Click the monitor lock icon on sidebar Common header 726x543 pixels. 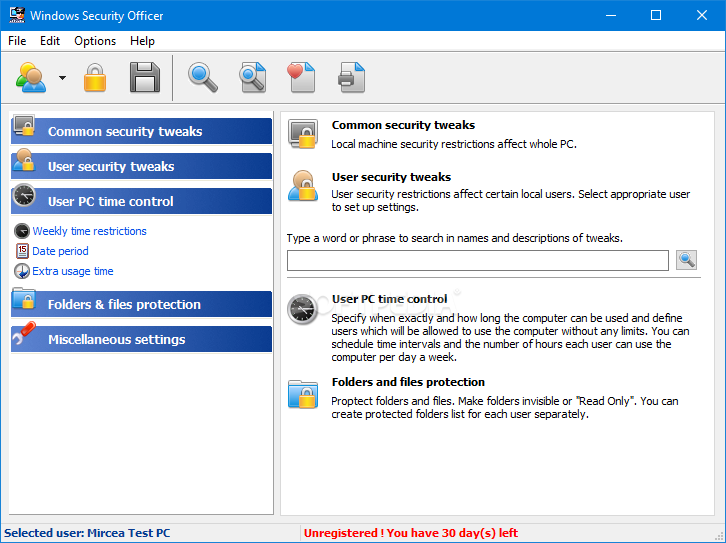tap(24, 125)
